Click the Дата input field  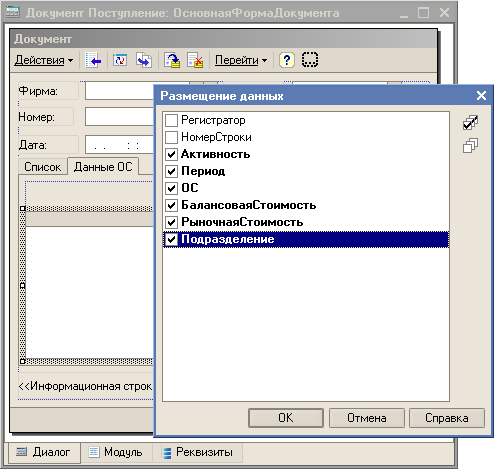[x=119, y=145]
